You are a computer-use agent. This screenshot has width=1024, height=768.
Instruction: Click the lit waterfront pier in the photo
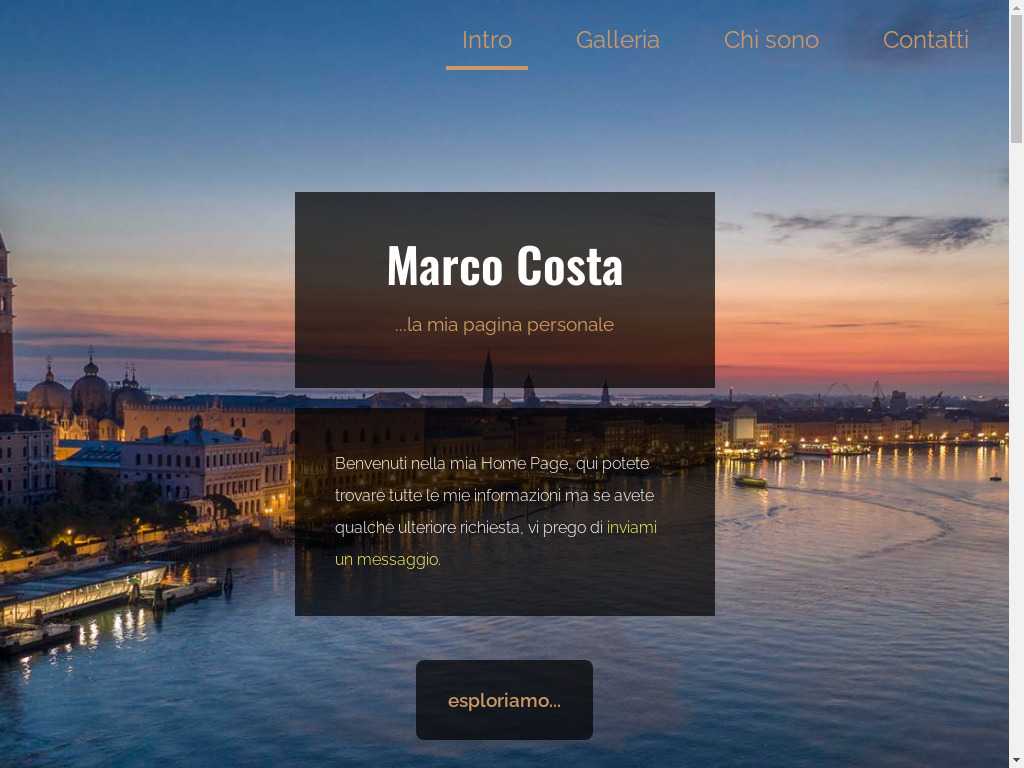[85, 593]
